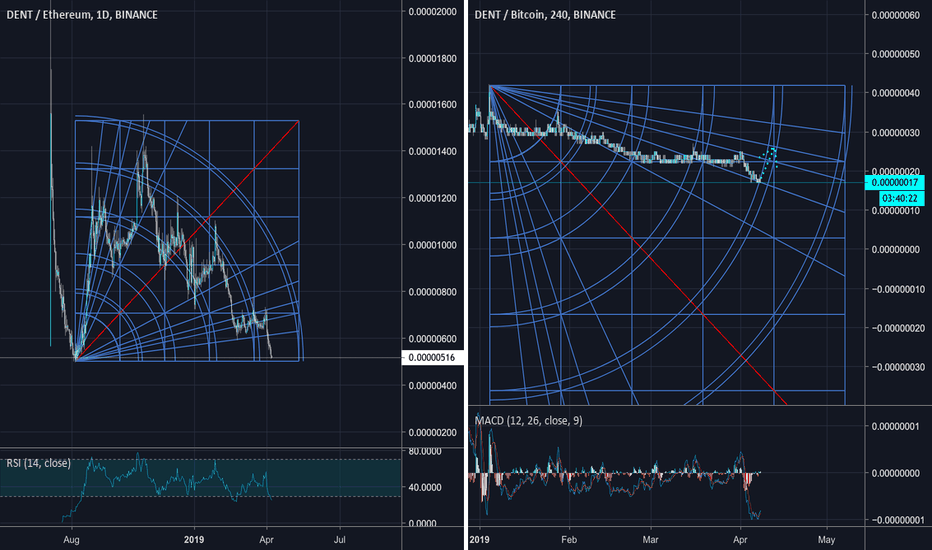Click the DENT / Ethereum, 1D, BINANCE chart title

[x=82, y=14]
